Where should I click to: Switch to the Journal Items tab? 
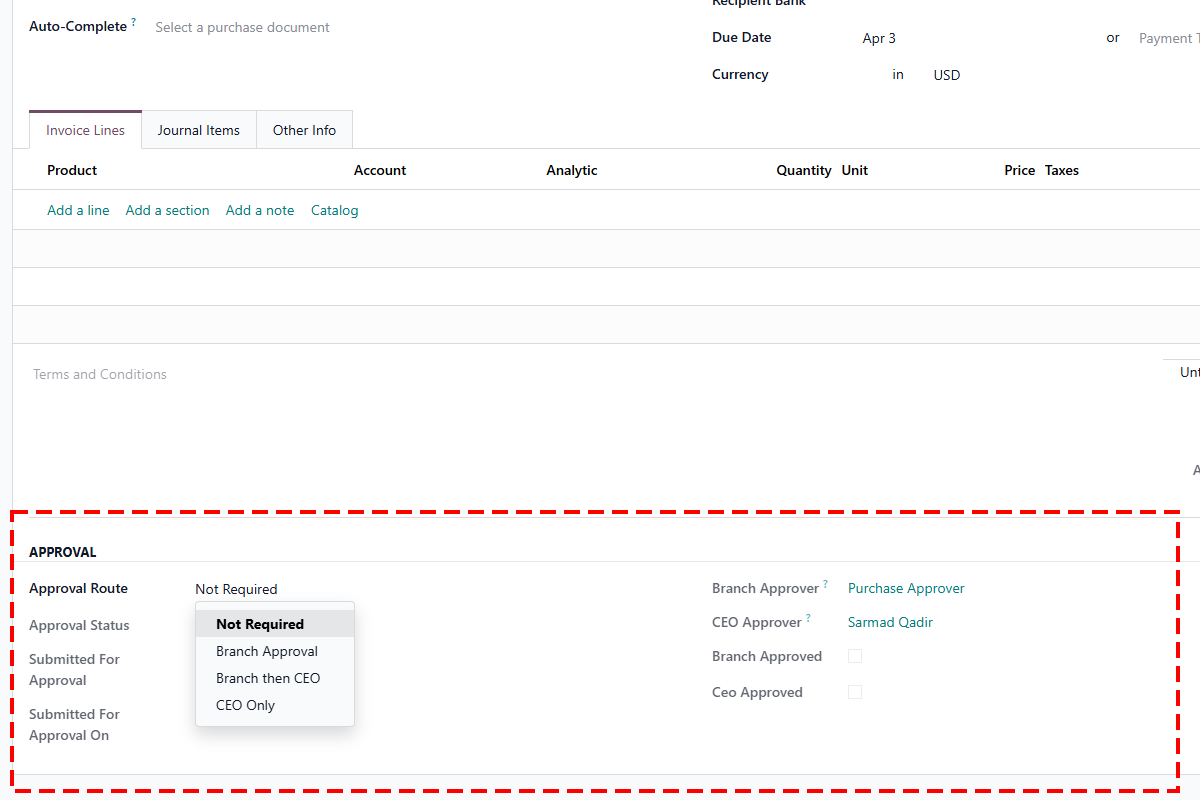click(198, 129)
